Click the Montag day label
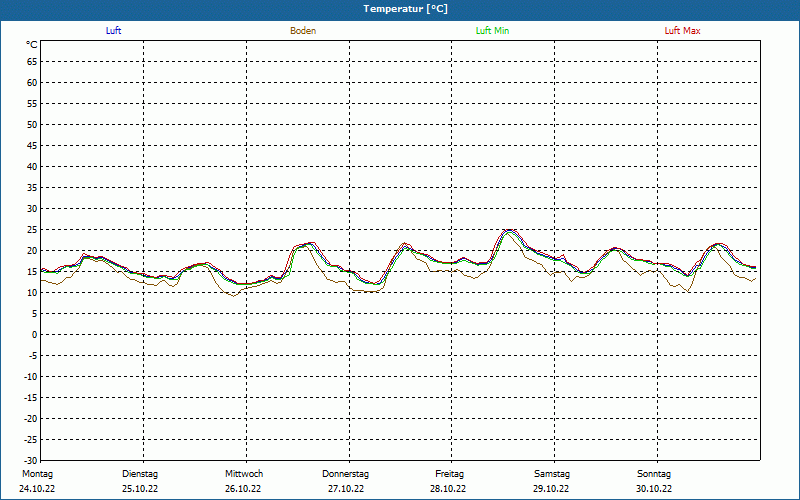The height and width of the screenshot is (500, 800). (37, 474)
